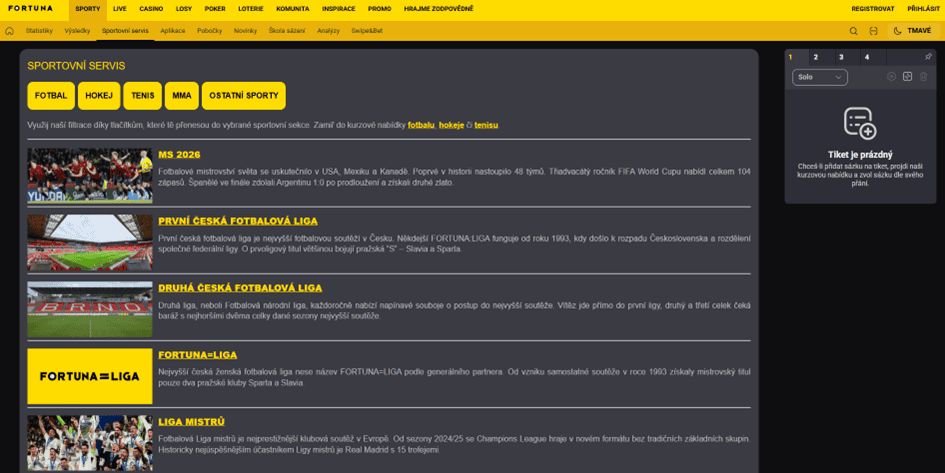Click the empty ticket plus icon
Screen dimensions: 945x473
pyautogui.click(x=860, y=124)
